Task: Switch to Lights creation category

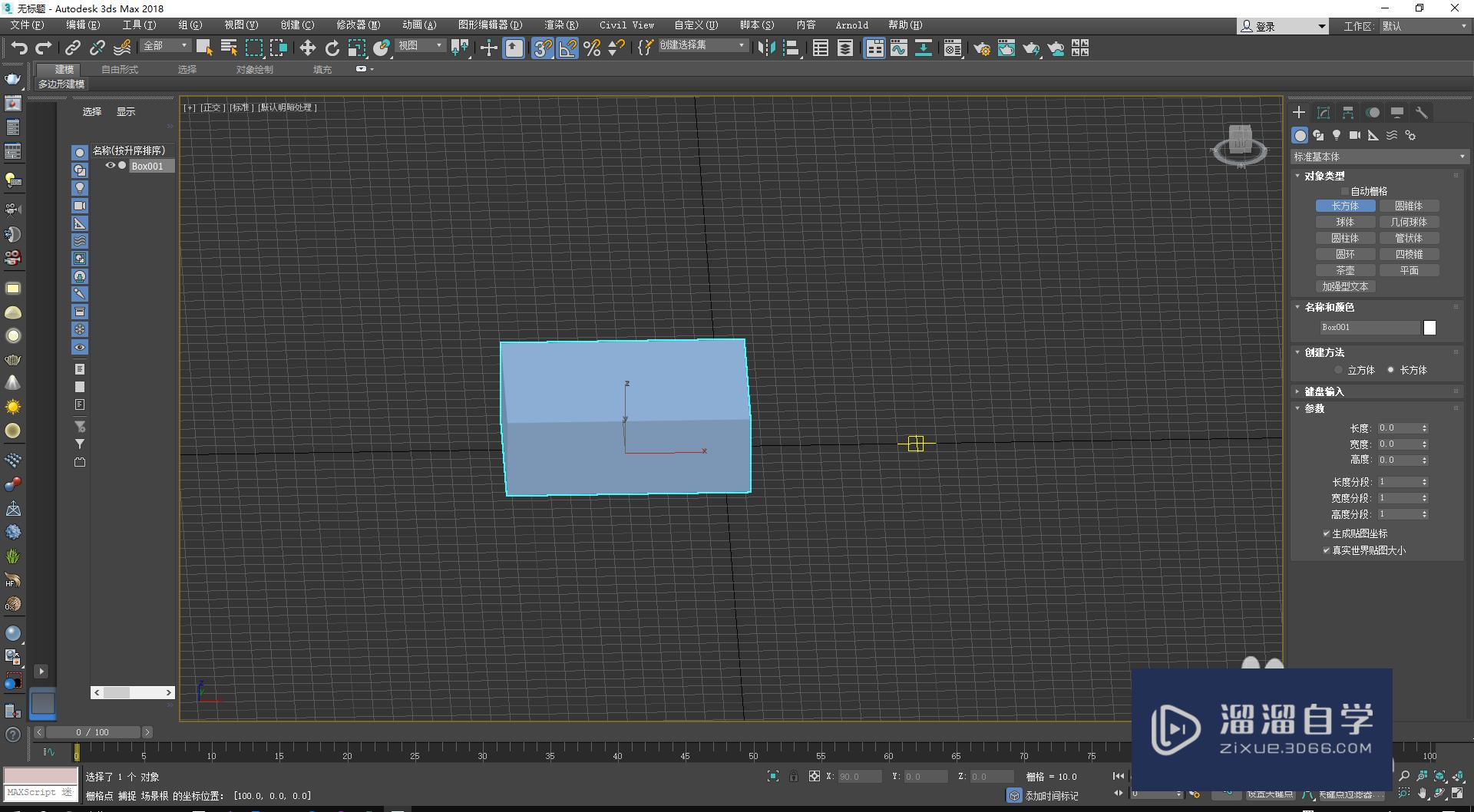Action: pyautogui.click(x=1337, y=135)
